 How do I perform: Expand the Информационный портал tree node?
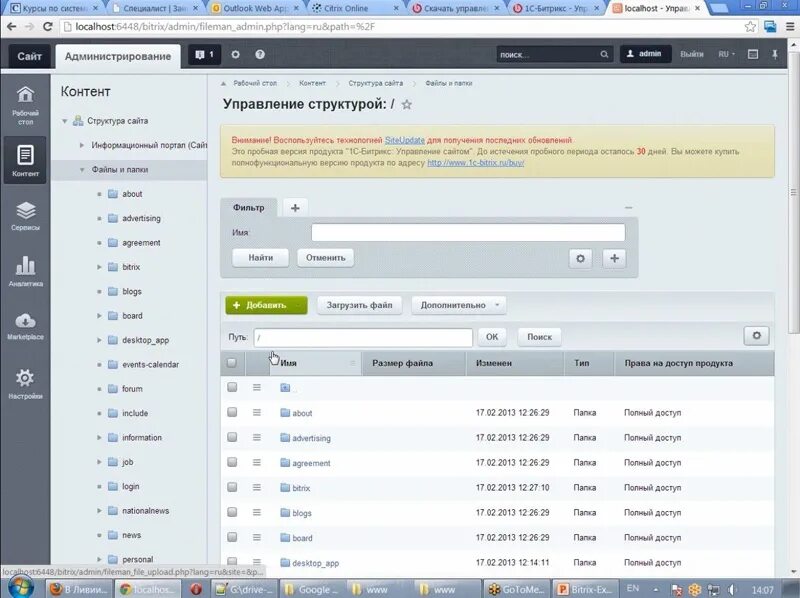[x=82, y=145]
